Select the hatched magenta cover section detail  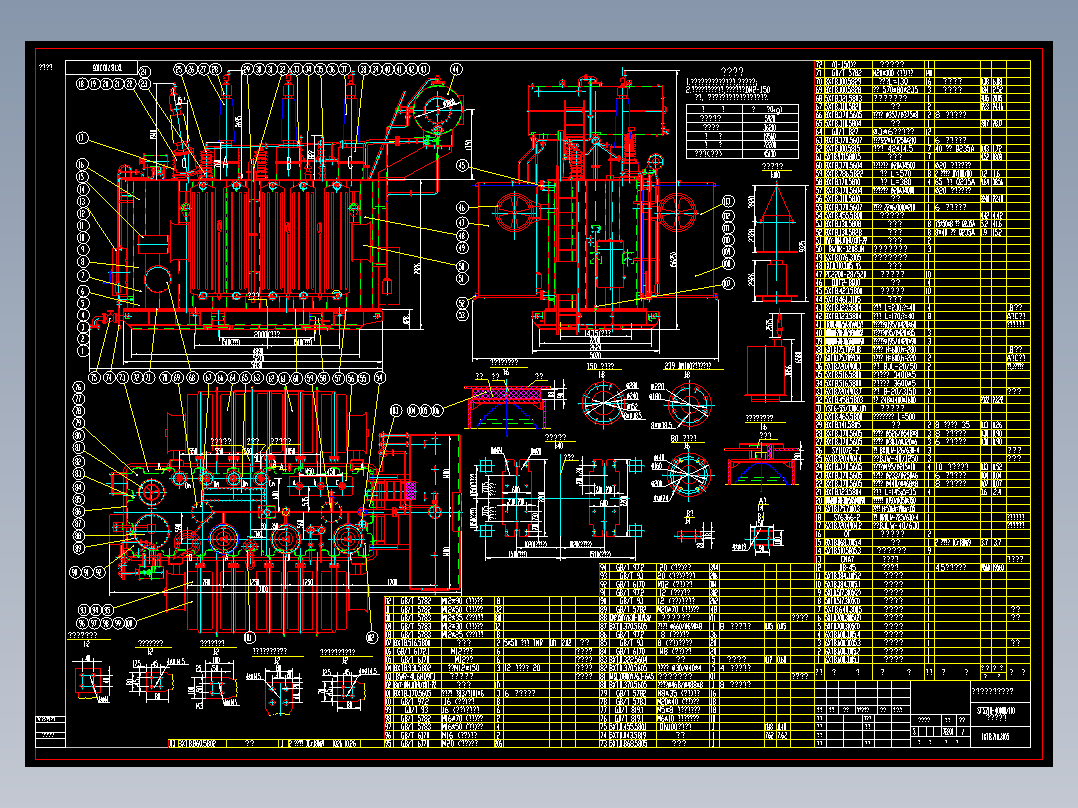[x=506, y=407]
